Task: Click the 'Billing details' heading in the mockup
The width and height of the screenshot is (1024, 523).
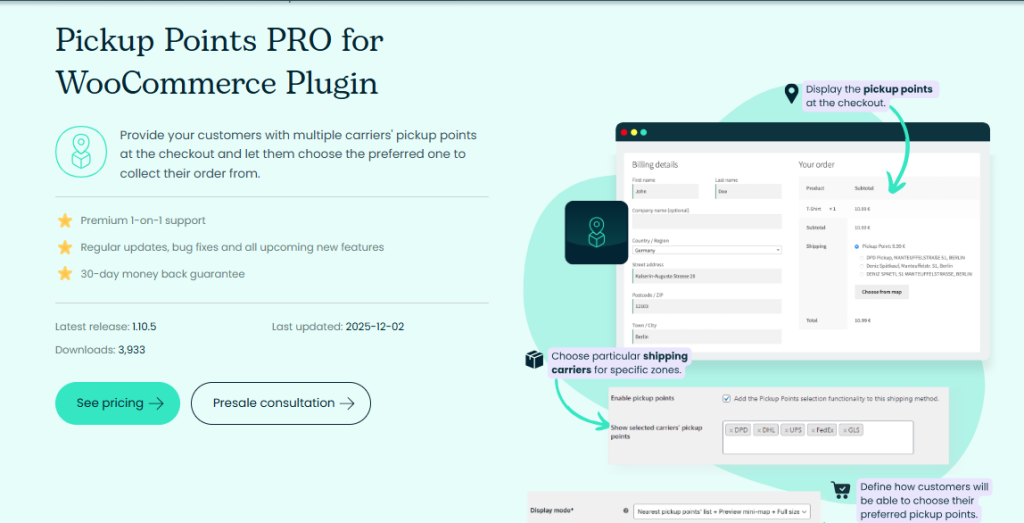Action: (655, 165)
